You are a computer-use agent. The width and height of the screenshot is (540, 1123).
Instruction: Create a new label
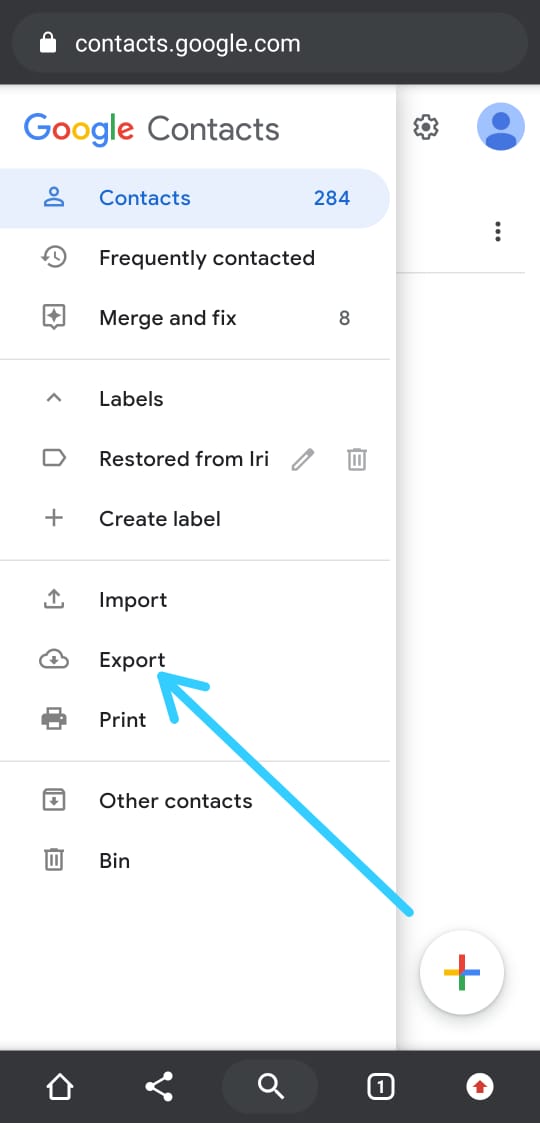coord(195,519)
